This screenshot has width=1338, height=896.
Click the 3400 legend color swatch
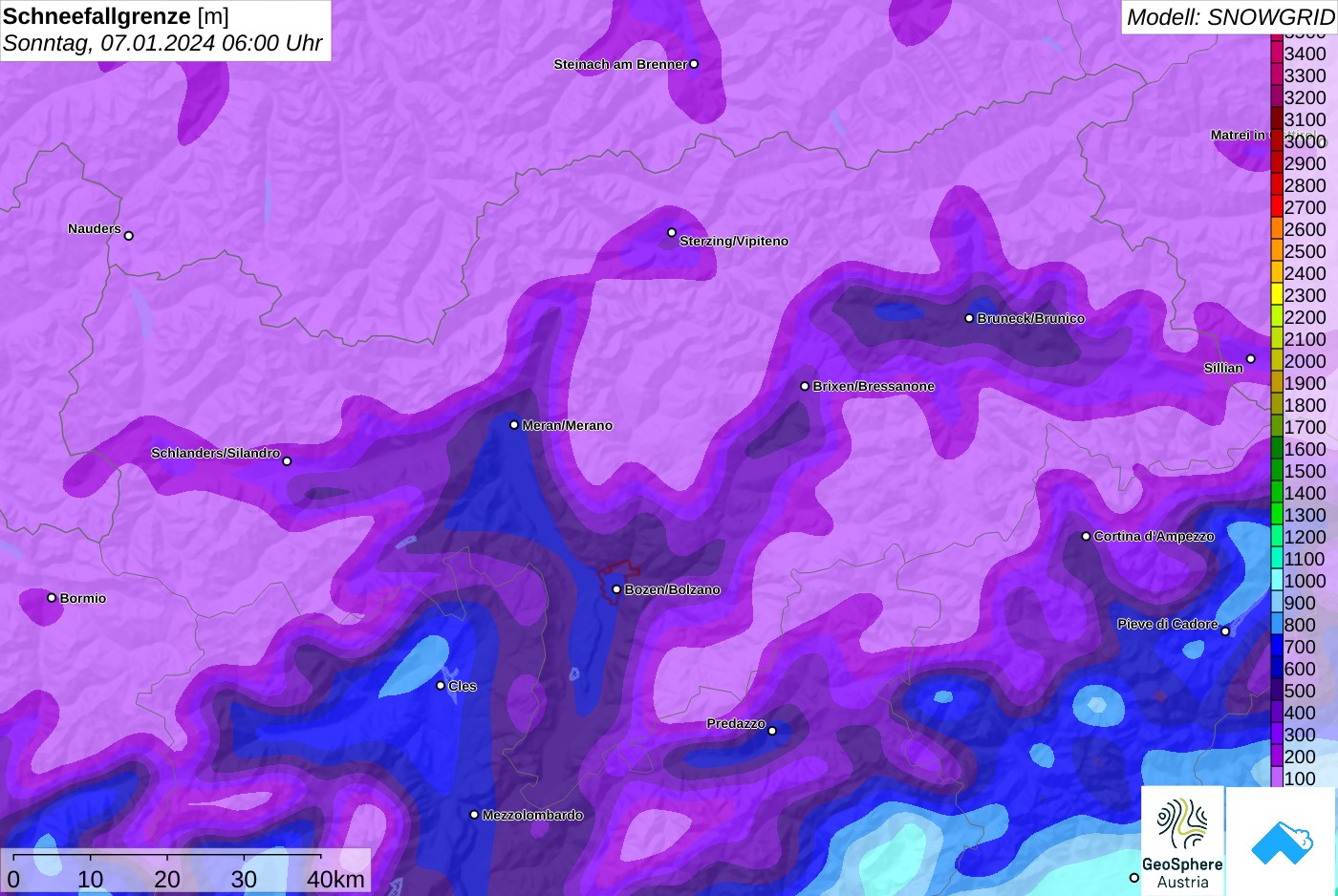[1277, 53]
